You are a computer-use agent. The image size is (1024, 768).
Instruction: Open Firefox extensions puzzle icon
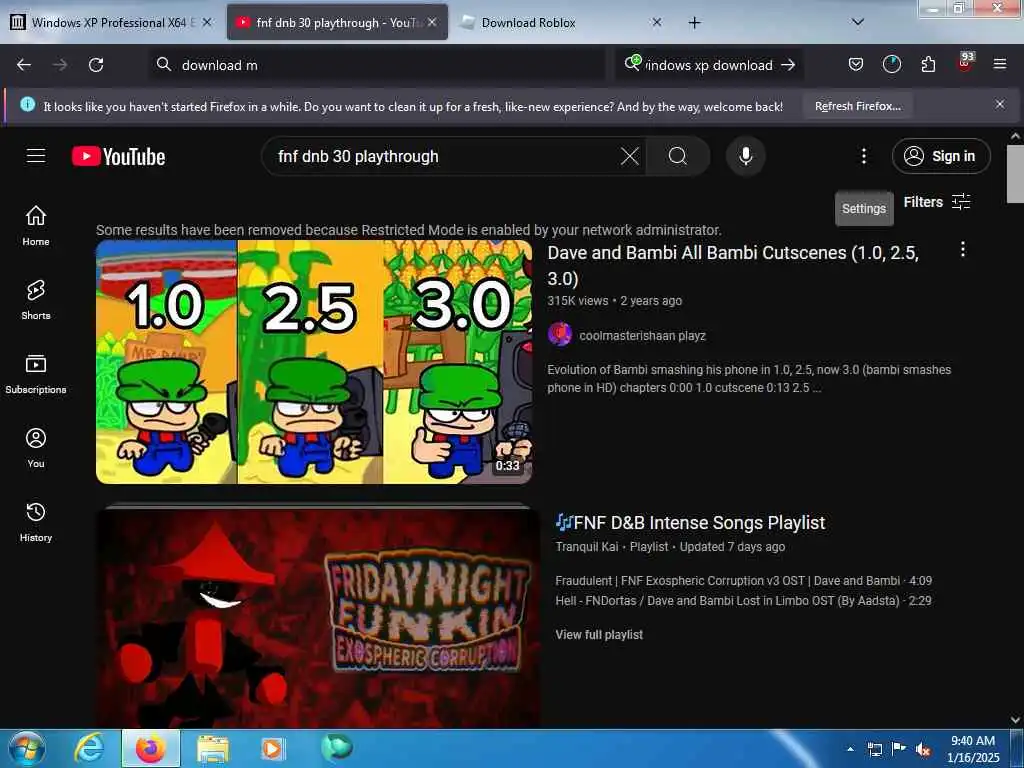[928, 64]
